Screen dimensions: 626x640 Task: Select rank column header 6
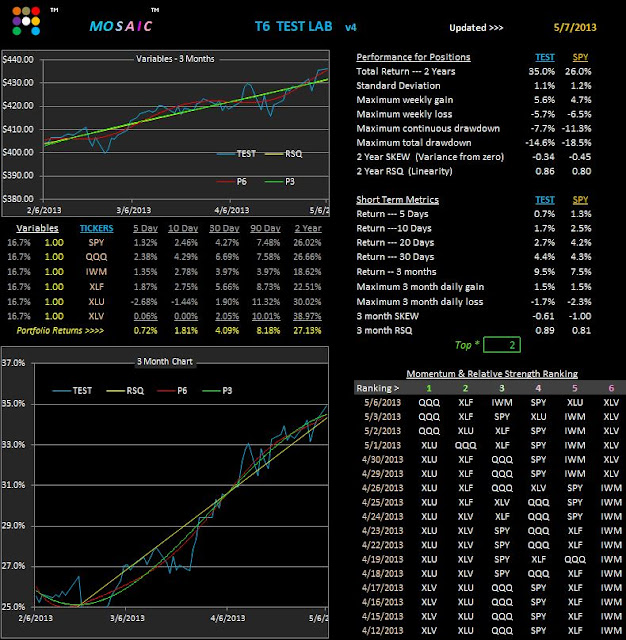[x=611, y=388]
